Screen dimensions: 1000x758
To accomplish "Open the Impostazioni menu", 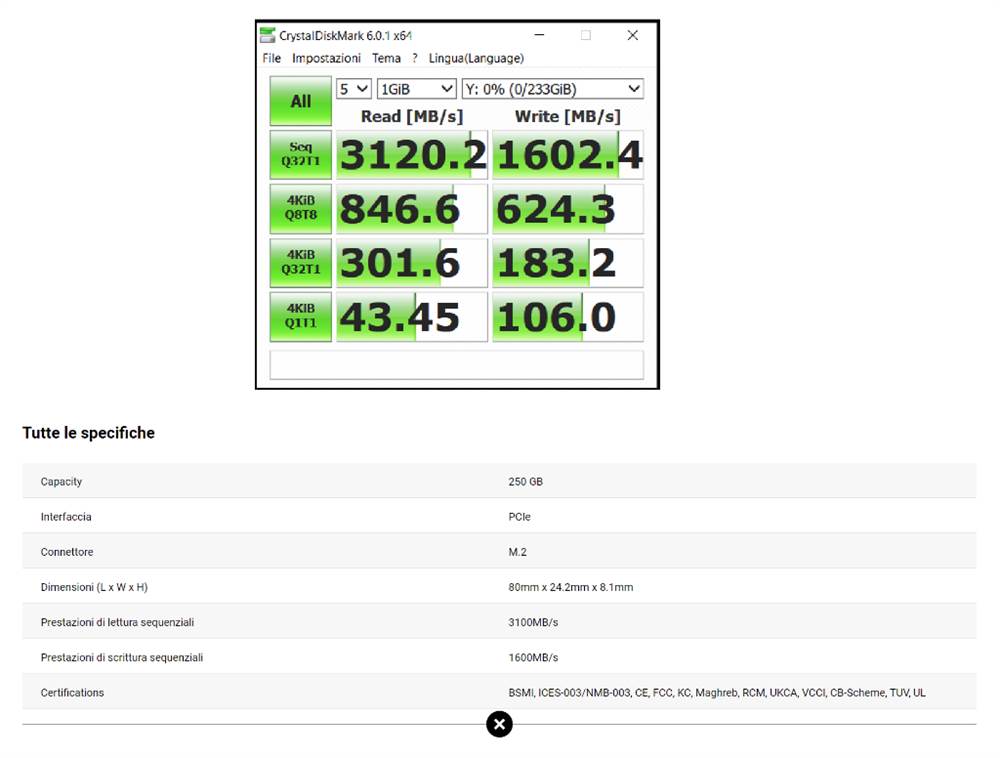I will coord(327,58).
